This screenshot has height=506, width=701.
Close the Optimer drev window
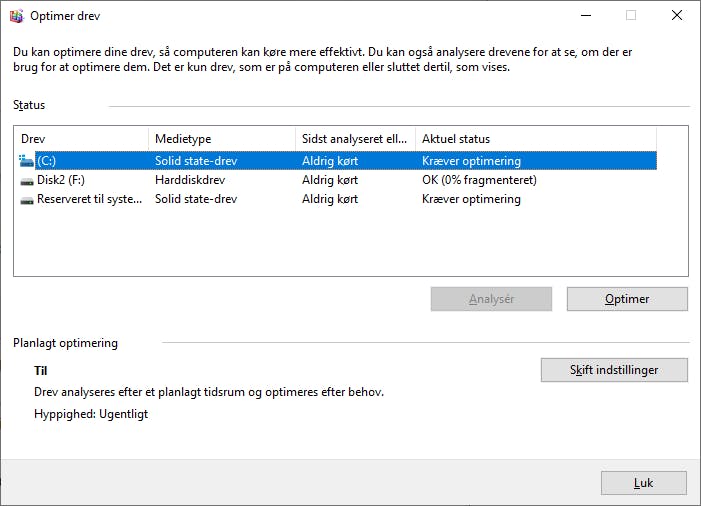tap(677, 16)
